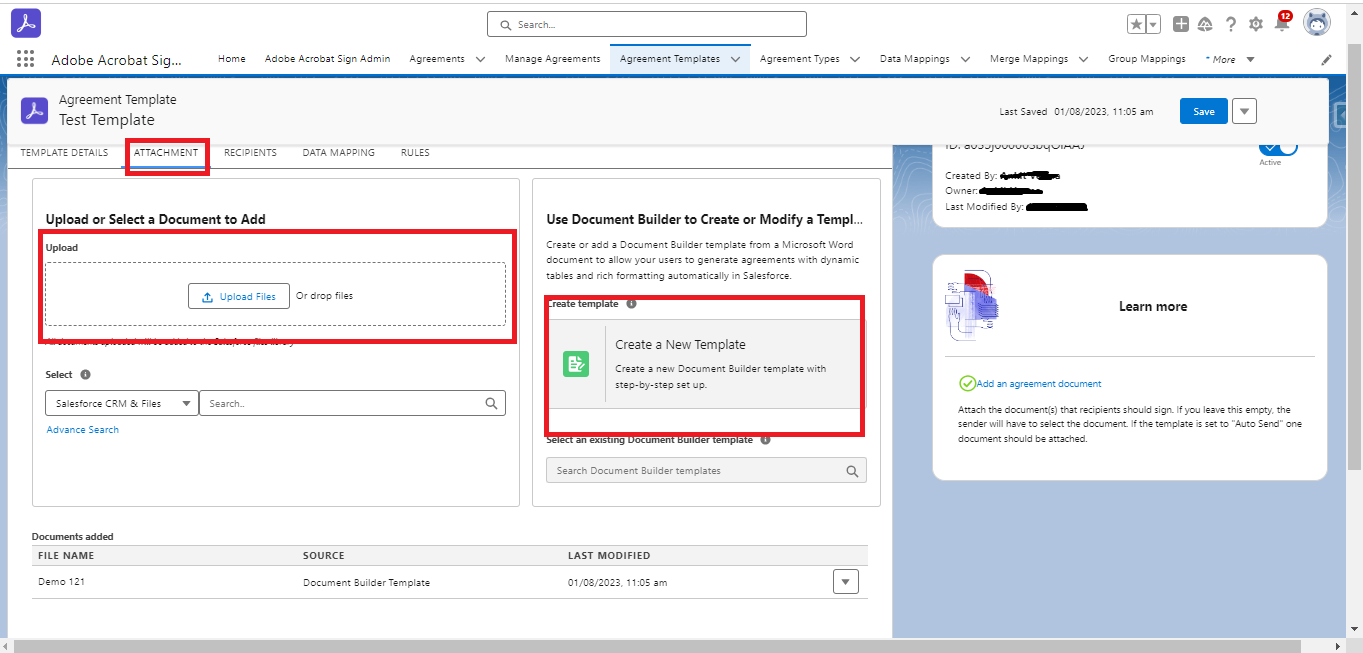Switch to the Rules tab
1363x653 pixels.
coord(415,153)
